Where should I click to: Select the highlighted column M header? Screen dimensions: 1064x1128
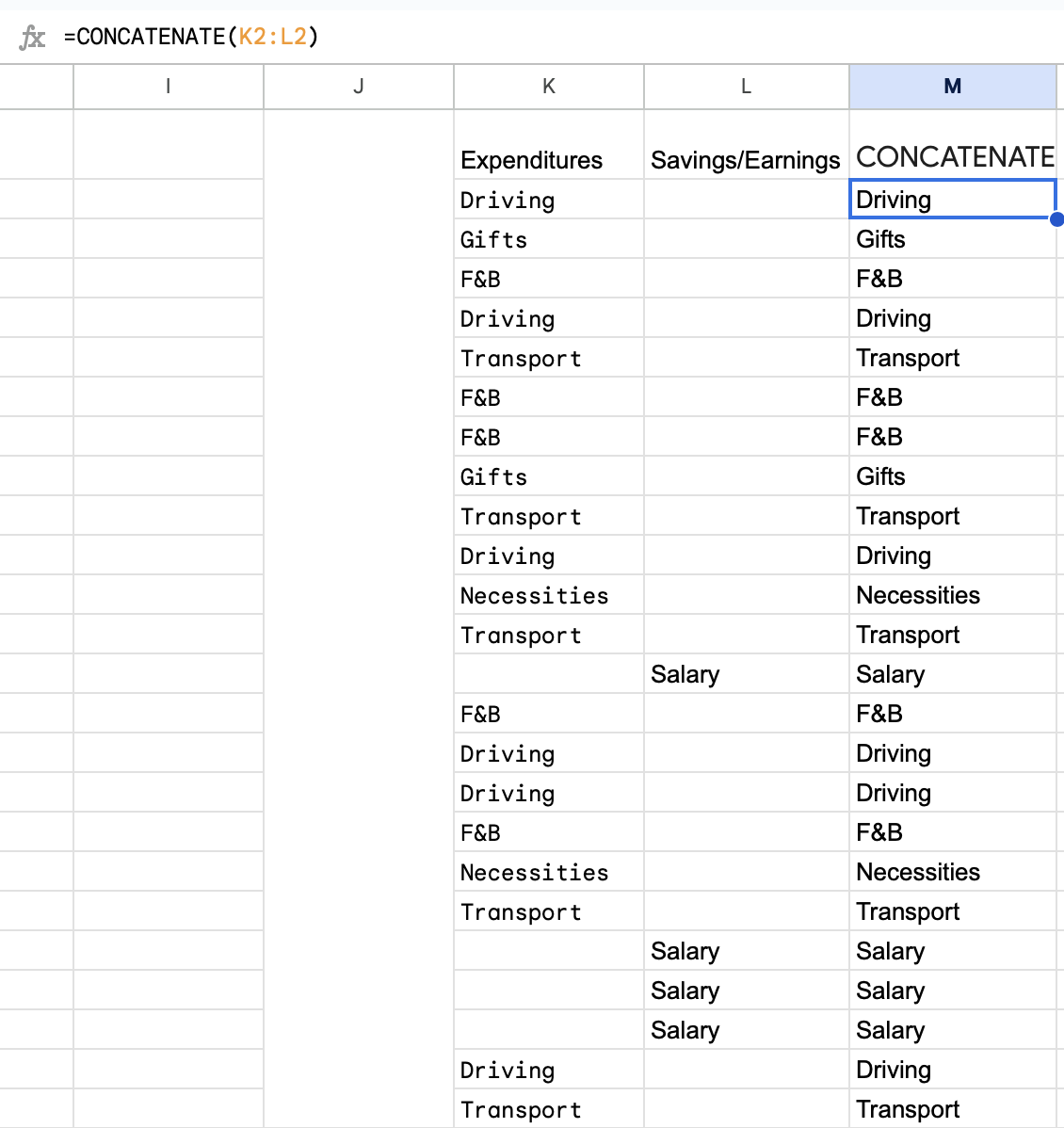[953, 87]
